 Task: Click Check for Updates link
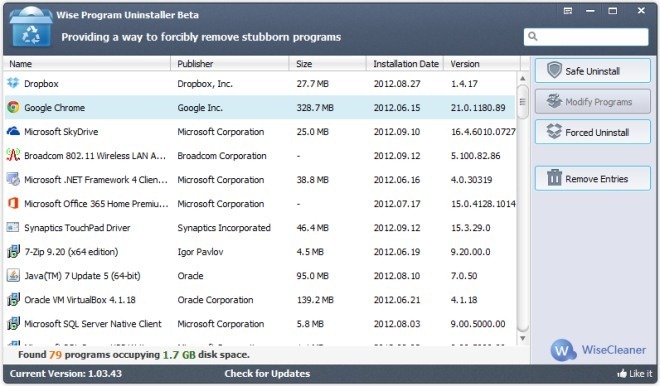pos(267,373)
